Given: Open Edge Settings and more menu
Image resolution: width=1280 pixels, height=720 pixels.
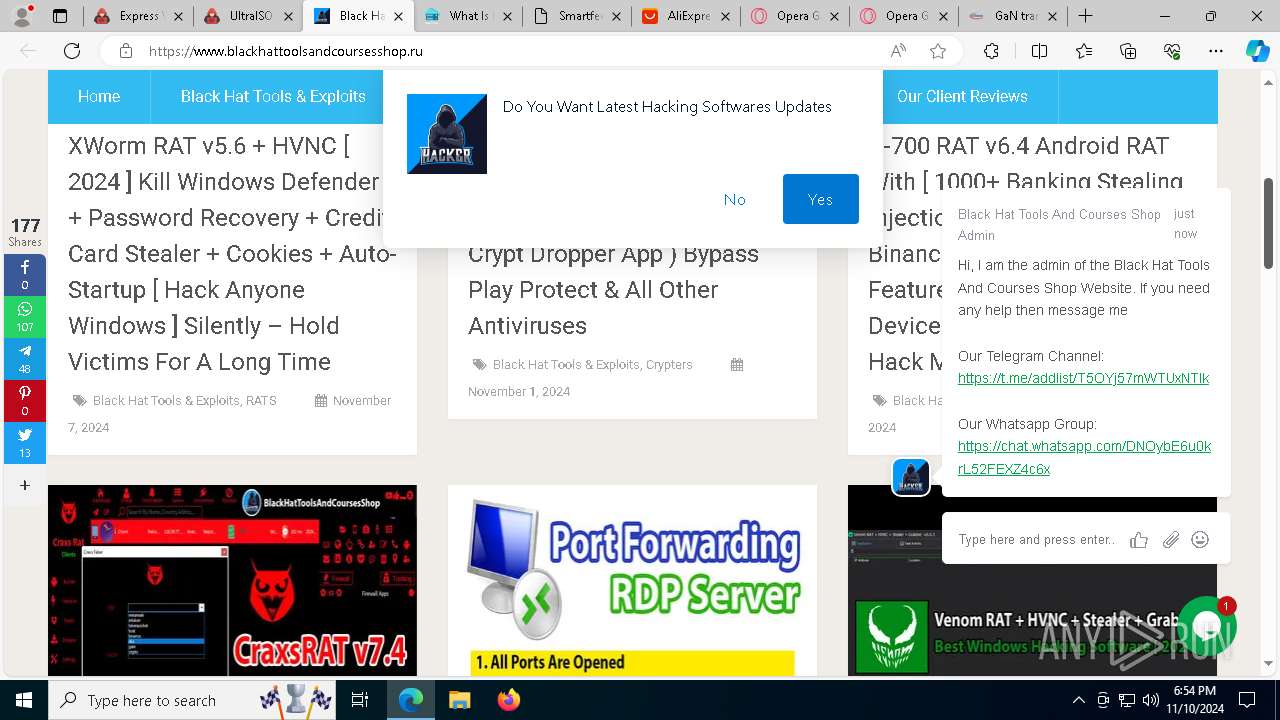Looking at the screenshot, I should coord(1216,51).
